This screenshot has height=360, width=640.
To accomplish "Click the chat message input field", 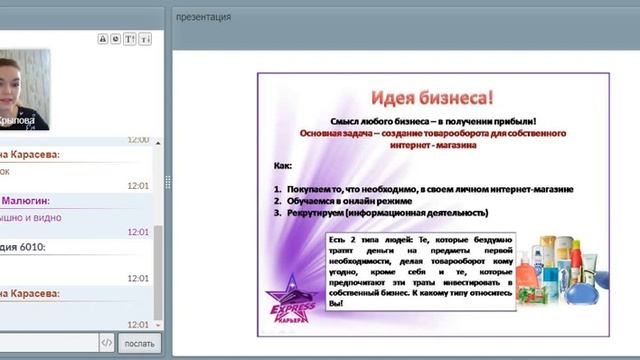I will 48,343.
